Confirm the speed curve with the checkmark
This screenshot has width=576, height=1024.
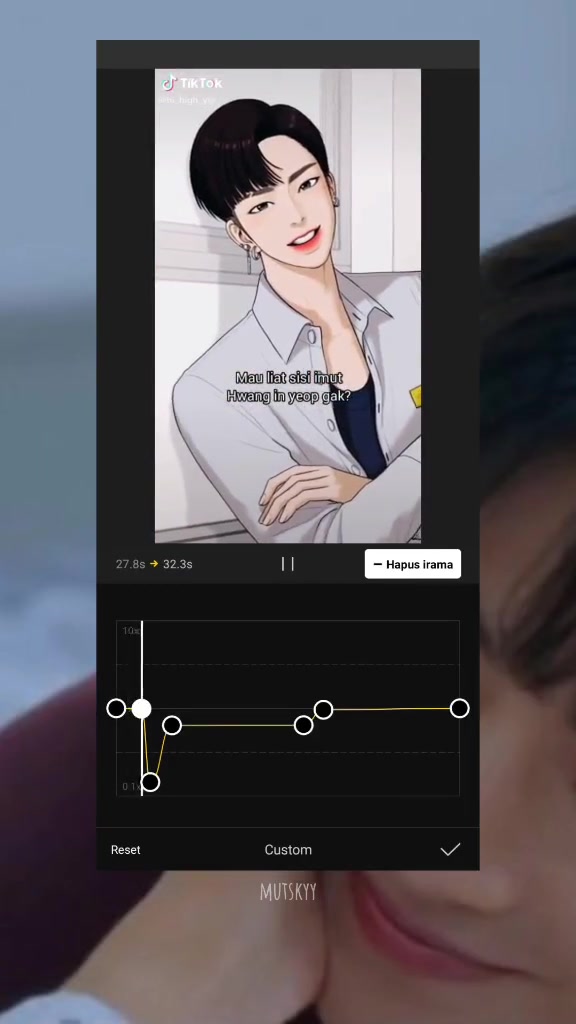(450, 849)
